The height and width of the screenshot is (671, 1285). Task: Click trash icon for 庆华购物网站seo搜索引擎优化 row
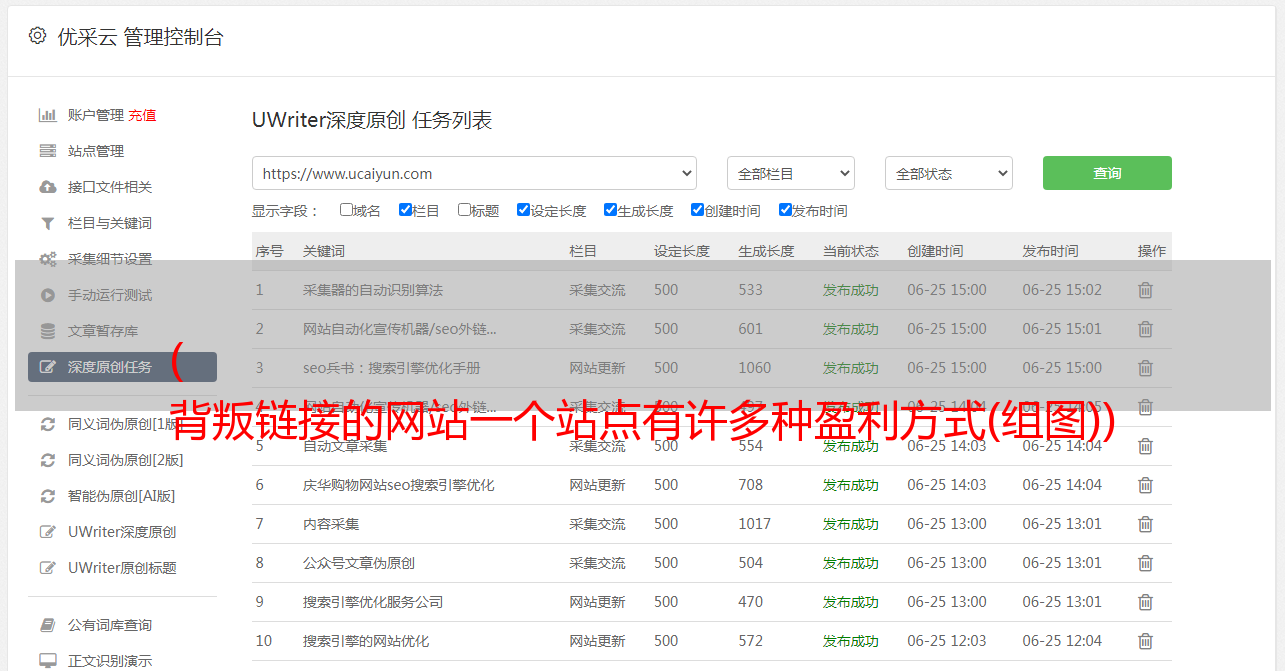click(1145, 485)
